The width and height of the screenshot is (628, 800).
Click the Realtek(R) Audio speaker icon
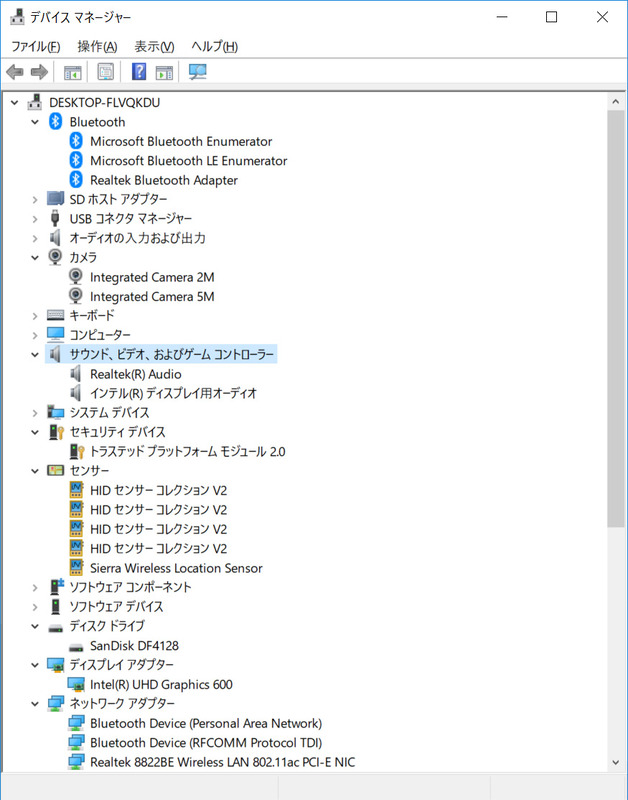76,374
